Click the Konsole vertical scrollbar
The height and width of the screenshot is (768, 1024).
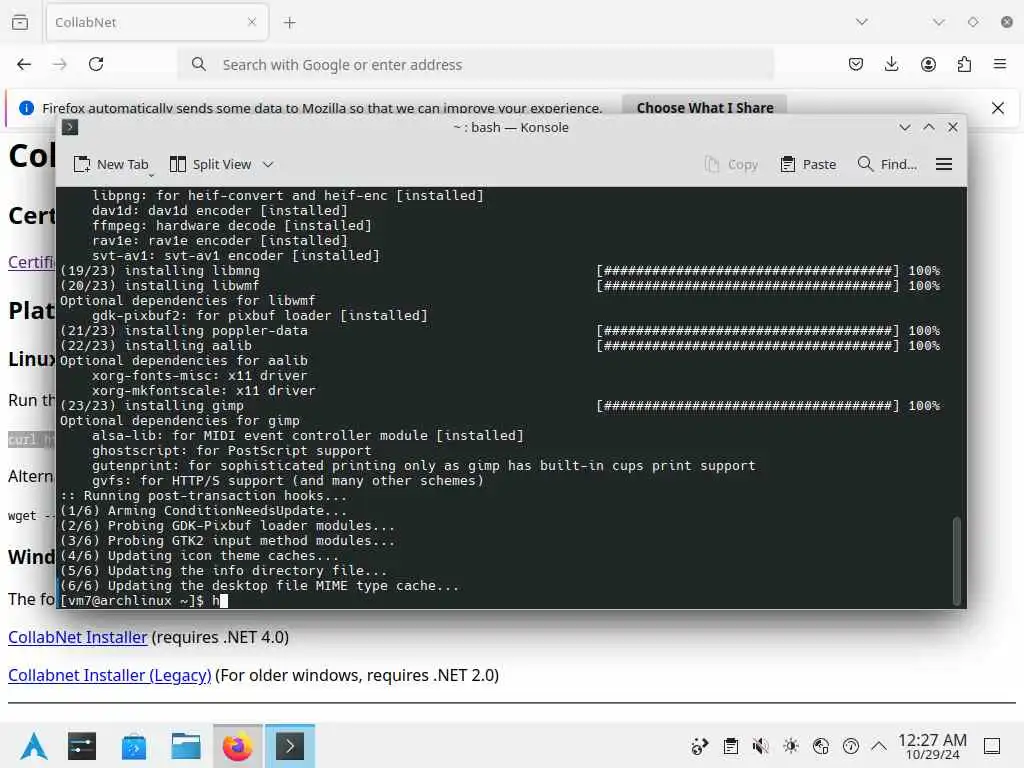957,560
